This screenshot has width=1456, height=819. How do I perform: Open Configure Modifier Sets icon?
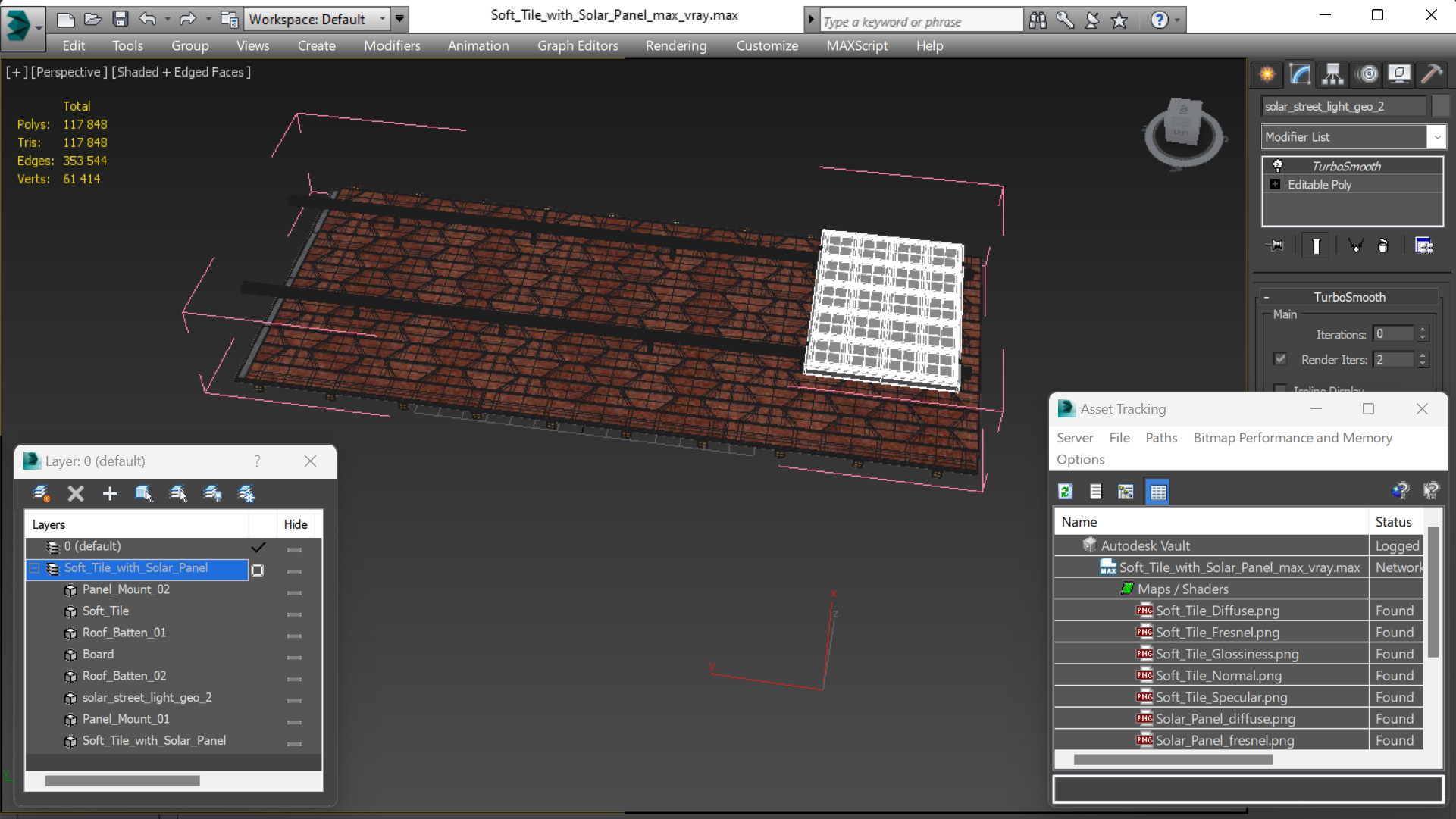click(1423, 245)
